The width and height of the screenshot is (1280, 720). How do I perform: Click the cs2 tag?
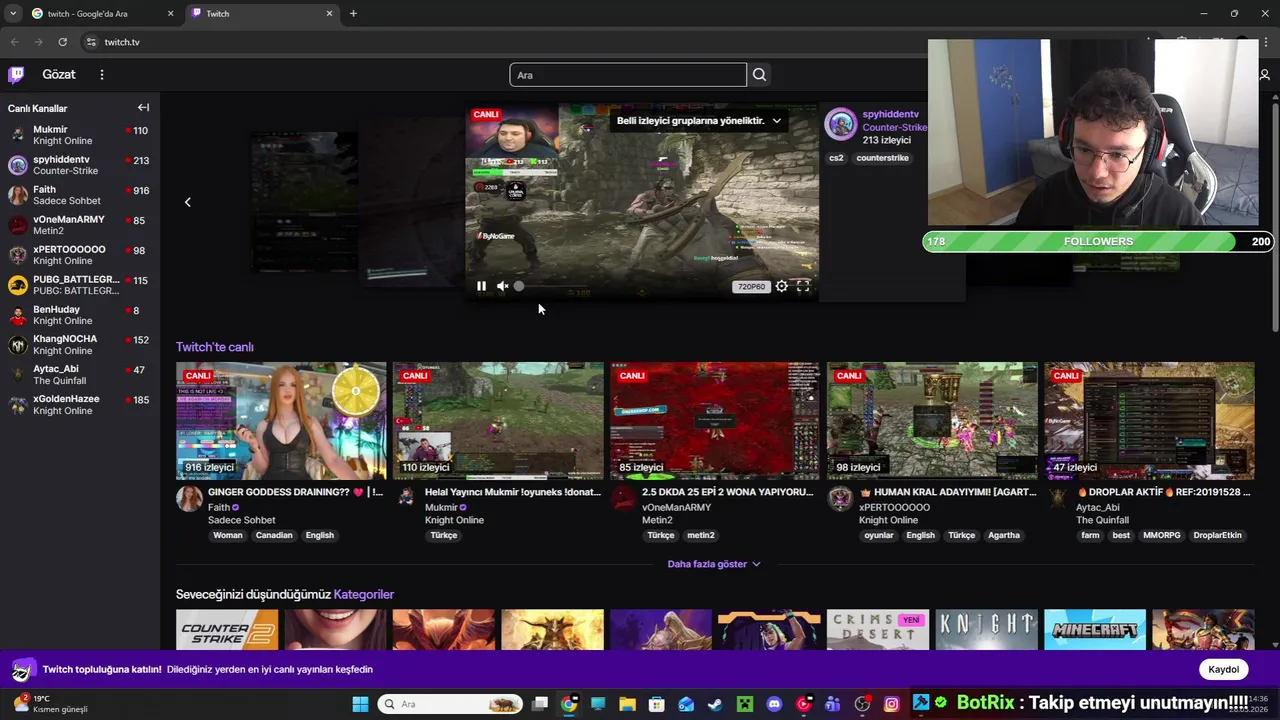(836, 158)
